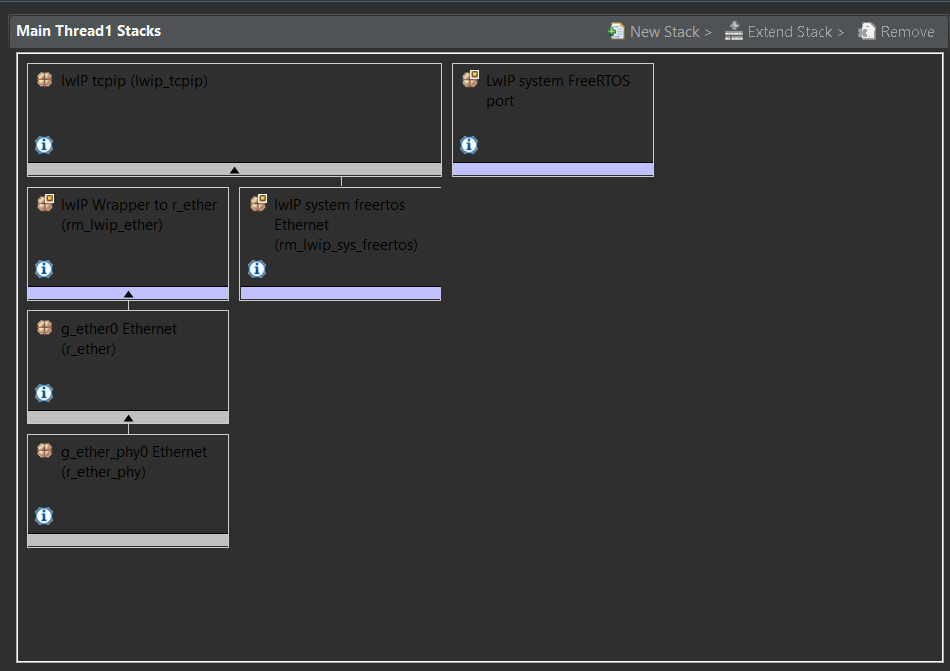This screenshot has width=950, height=671.
Task: Collapse the lwIP Wrapper to r_ether arrow
Action: (x=128, y=294)
